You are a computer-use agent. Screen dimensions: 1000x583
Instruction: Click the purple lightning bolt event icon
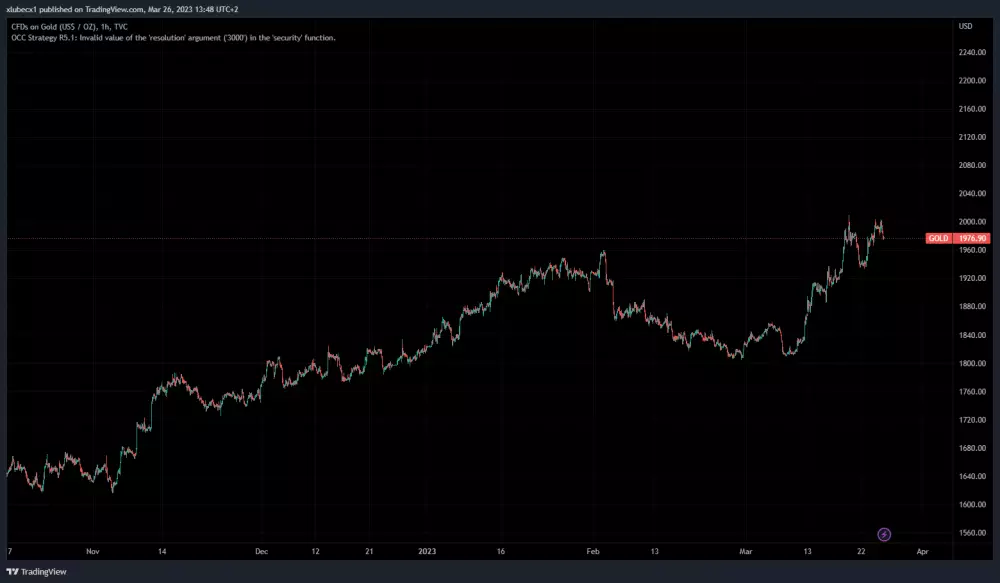point(883,535)
